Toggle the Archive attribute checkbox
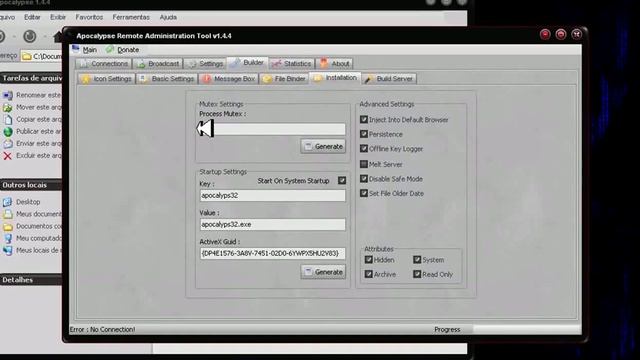The width and height of the screenshot is (640, 360). [x=369, y=274]
